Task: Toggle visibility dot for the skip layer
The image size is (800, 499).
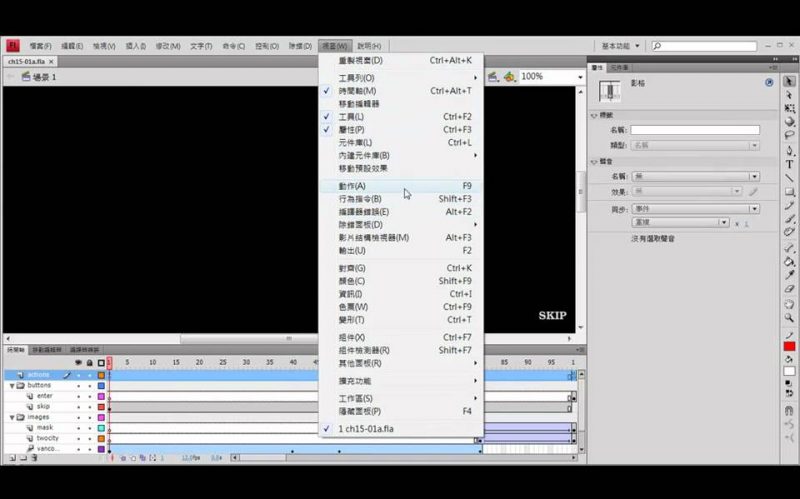Action: (79, 407)
